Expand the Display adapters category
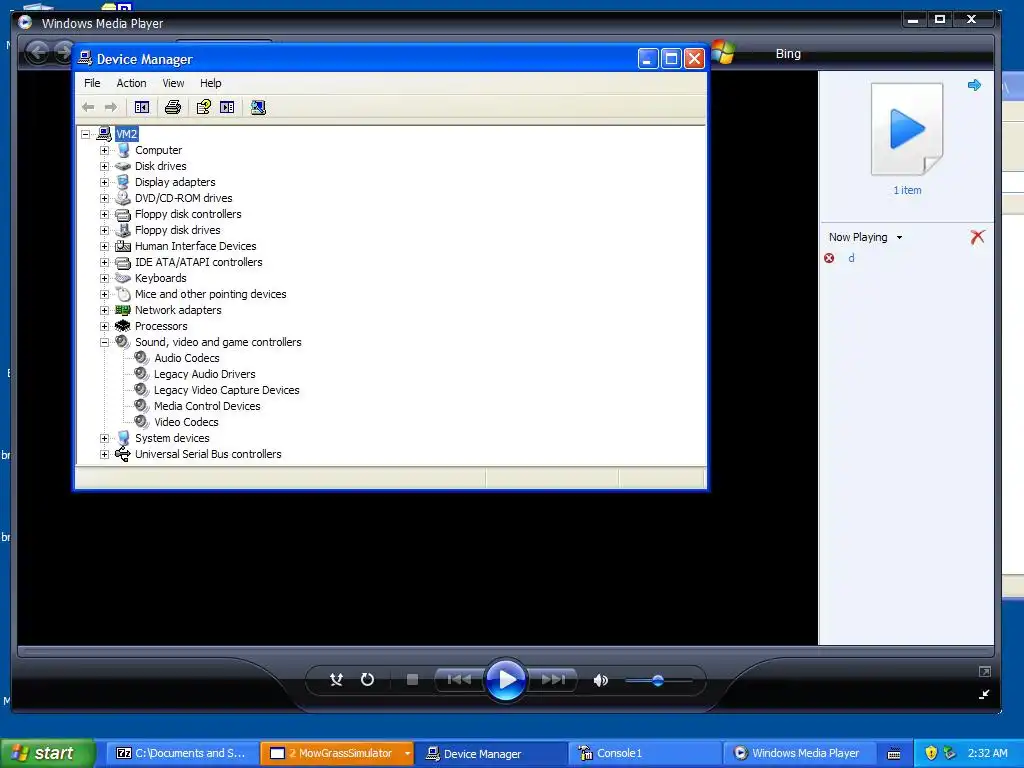 (104, 182)
